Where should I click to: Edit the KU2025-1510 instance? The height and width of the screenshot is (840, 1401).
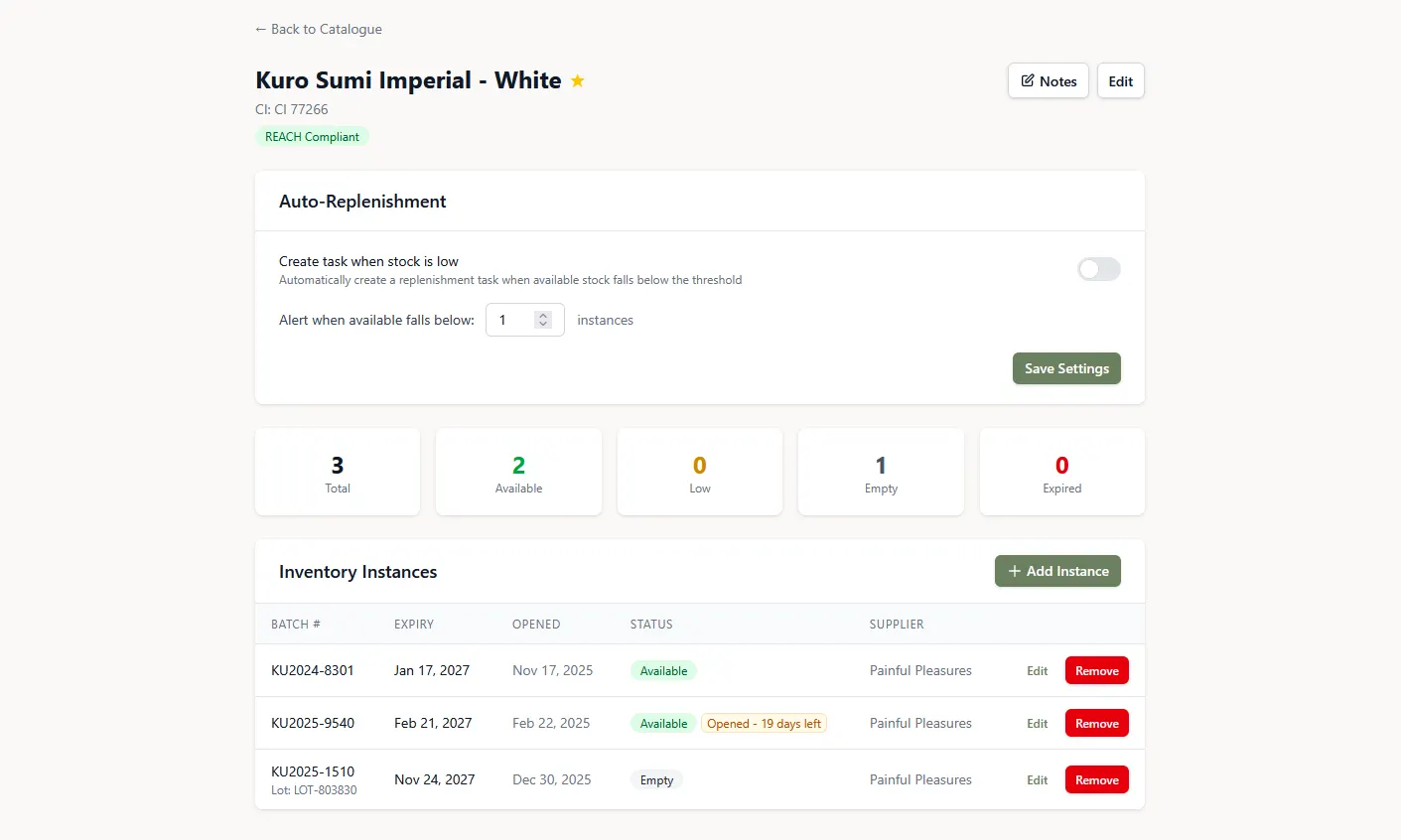pos(1037,780)
